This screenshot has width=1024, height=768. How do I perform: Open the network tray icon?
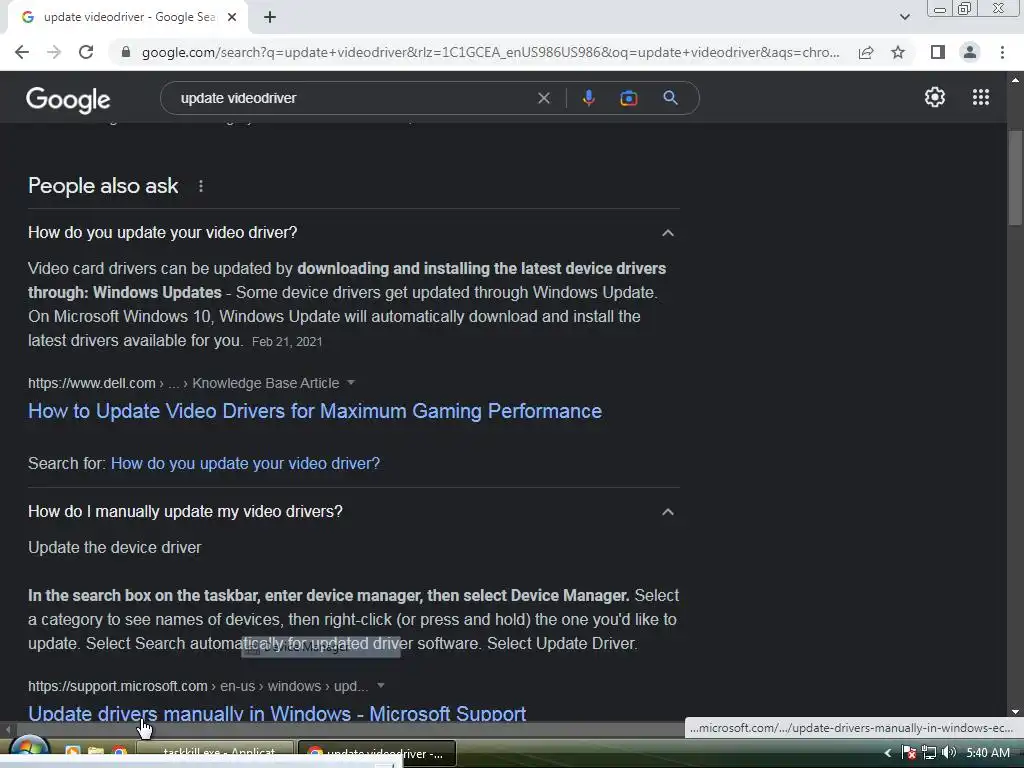[929, 753]
